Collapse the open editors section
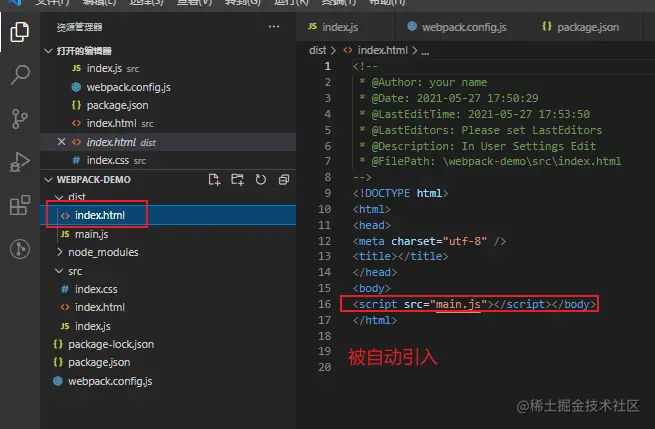This screenshot has height=429, width=655. 48,51
